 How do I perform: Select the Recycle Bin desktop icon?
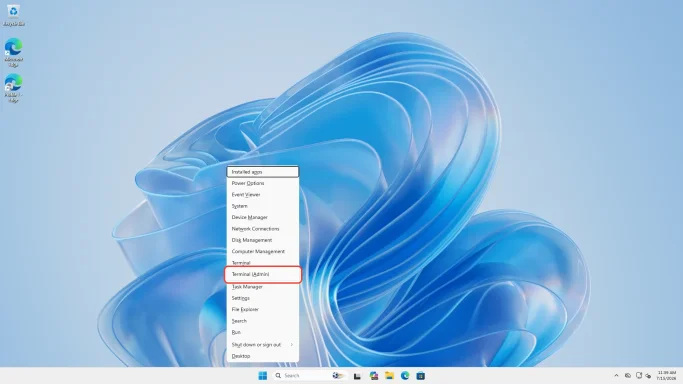click(14, 15)
